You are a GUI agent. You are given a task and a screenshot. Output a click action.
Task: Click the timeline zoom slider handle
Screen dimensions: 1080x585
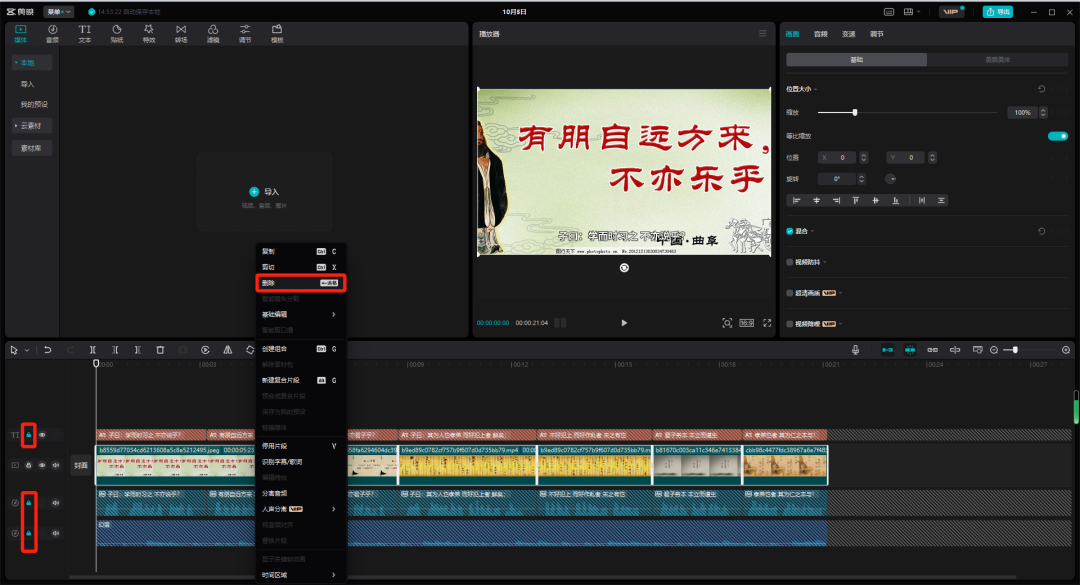pyautogui.click(x=1015, y=350)
